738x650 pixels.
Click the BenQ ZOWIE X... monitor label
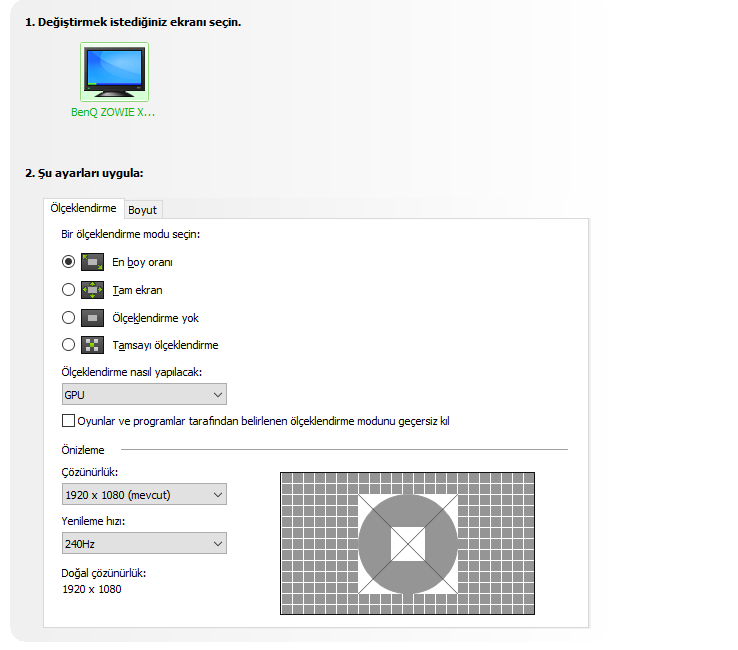coord(113,112)
